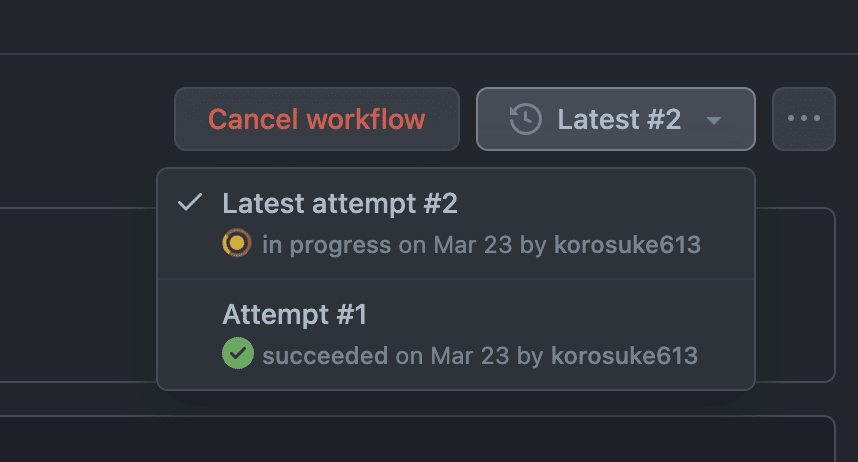This screenshot has height=462, width=858.
Task: Click korosuke613 in the succeeded attempt row
Action: (x=624, y=356)
